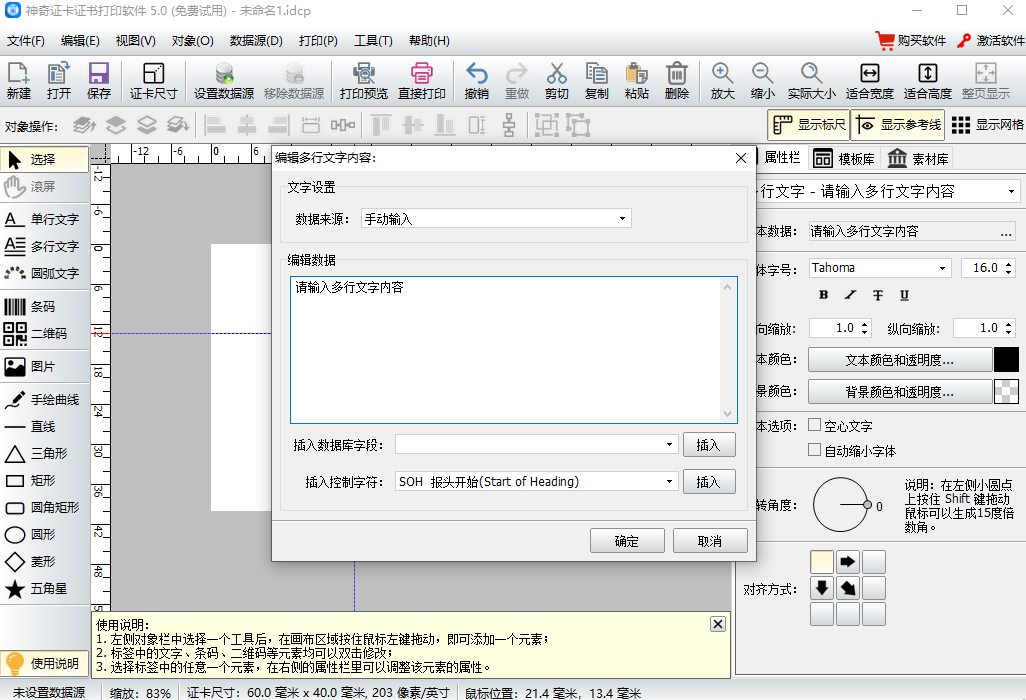Image resolution: width=1026 pixels, height=700 pixels.
Task: Copy with the 复制 icon
Action: point(596,80)
